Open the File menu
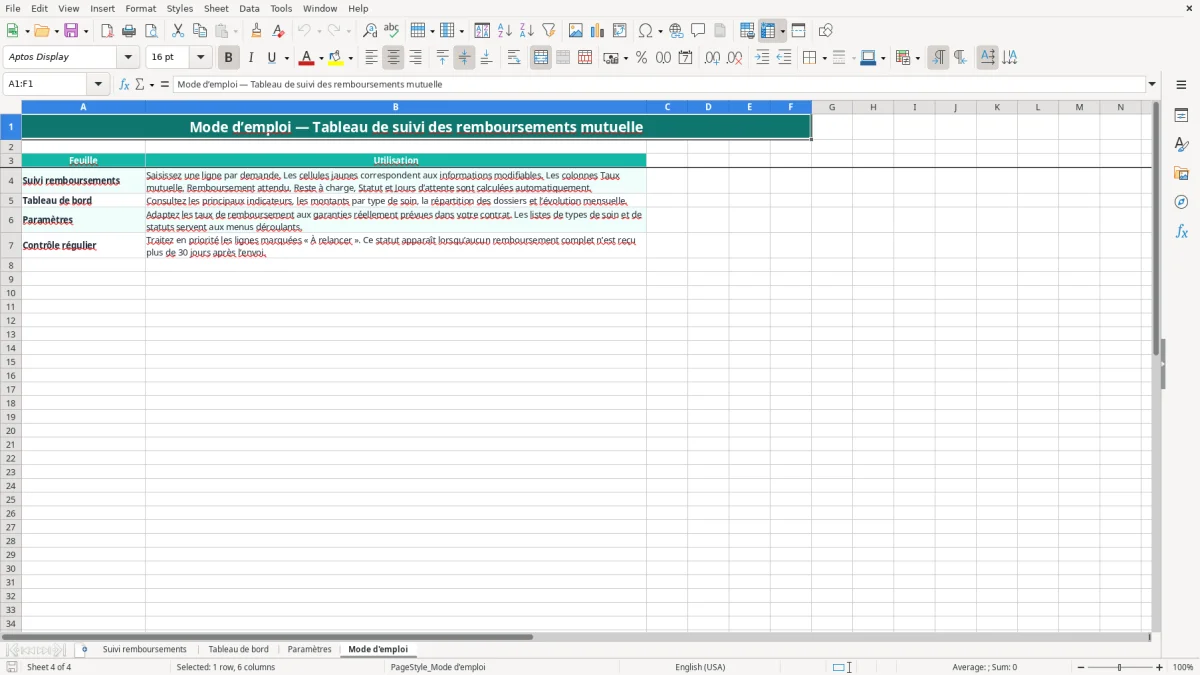The height and width of the screenshot is (675, 1200). 12,8
